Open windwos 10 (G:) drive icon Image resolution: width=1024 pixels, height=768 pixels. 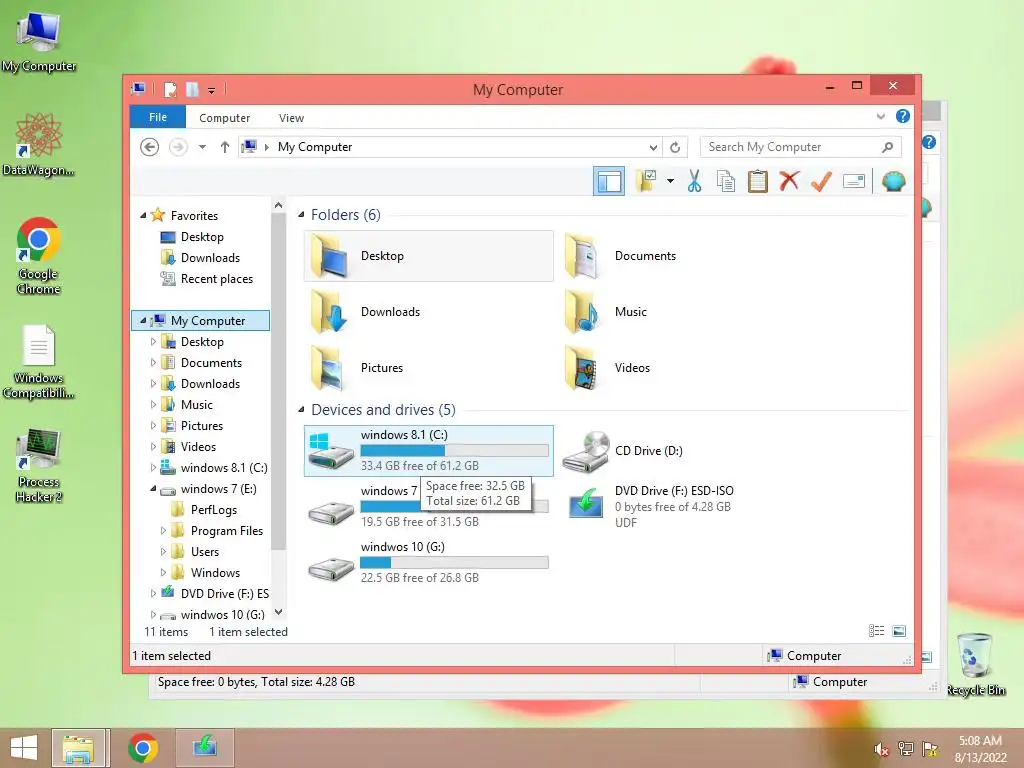point(331,568)
